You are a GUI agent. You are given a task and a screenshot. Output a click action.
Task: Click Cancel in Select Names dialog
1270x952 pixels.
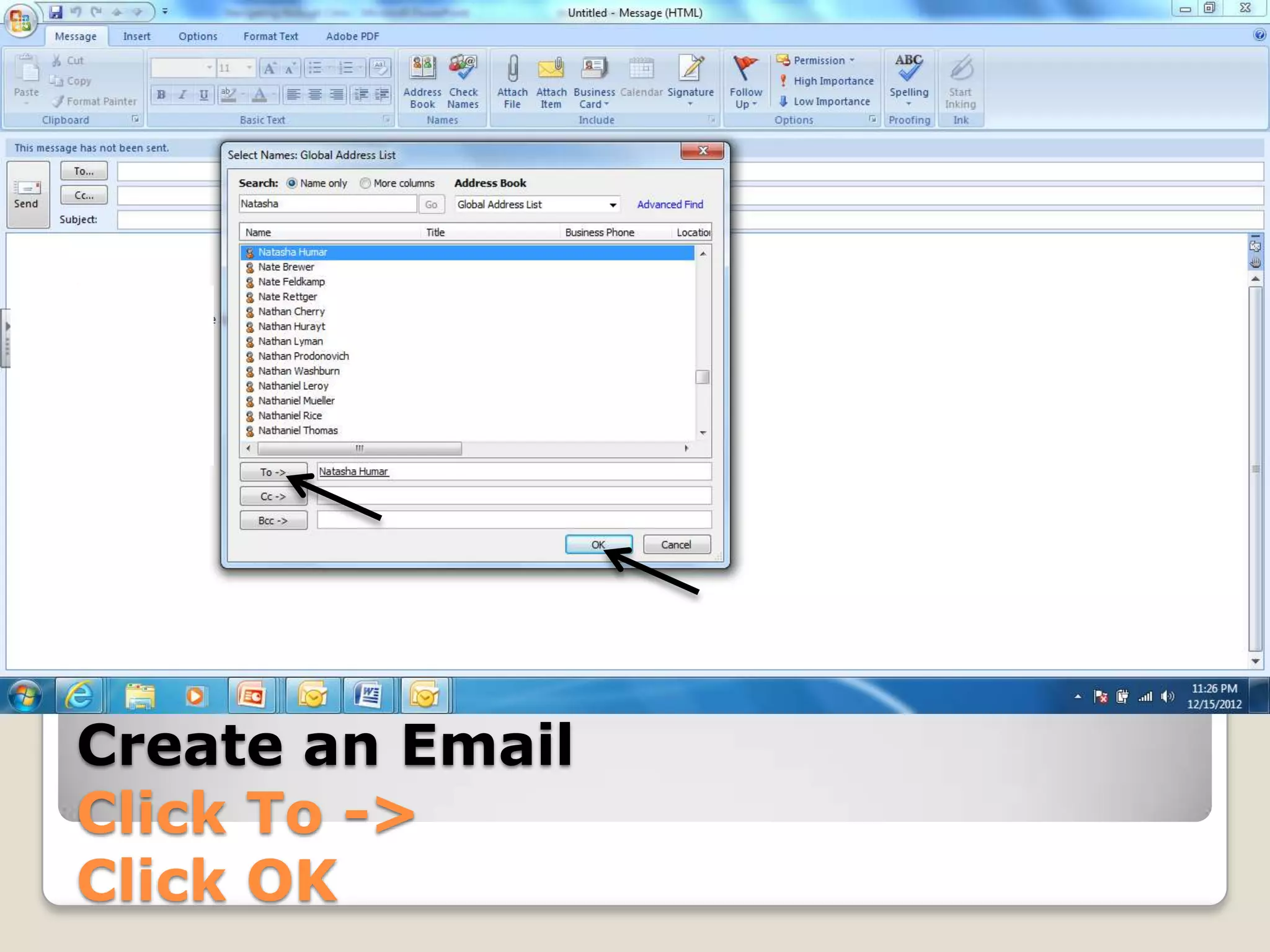pos(677,544)
